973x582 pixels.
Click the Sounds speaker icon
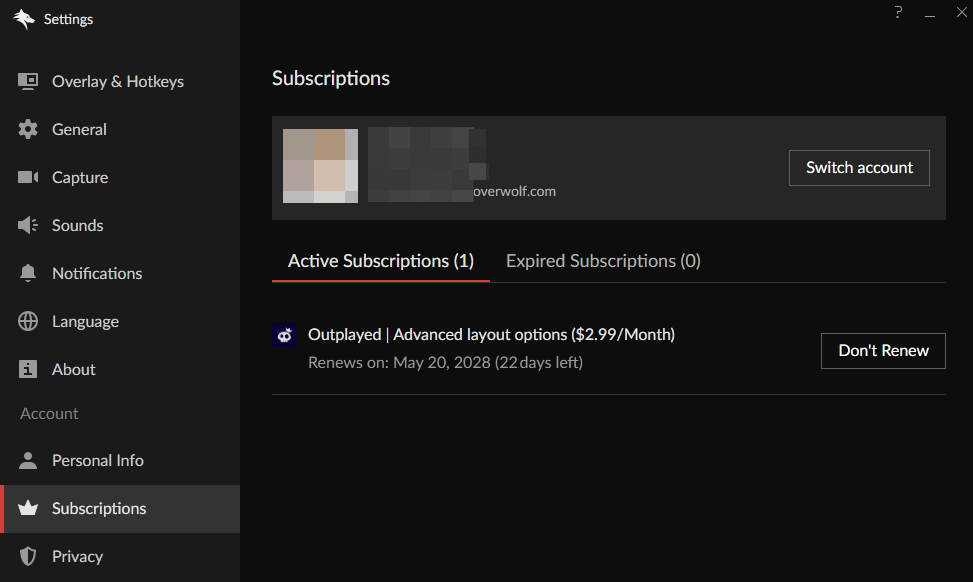pyautogui.click(x=28, y=225)
